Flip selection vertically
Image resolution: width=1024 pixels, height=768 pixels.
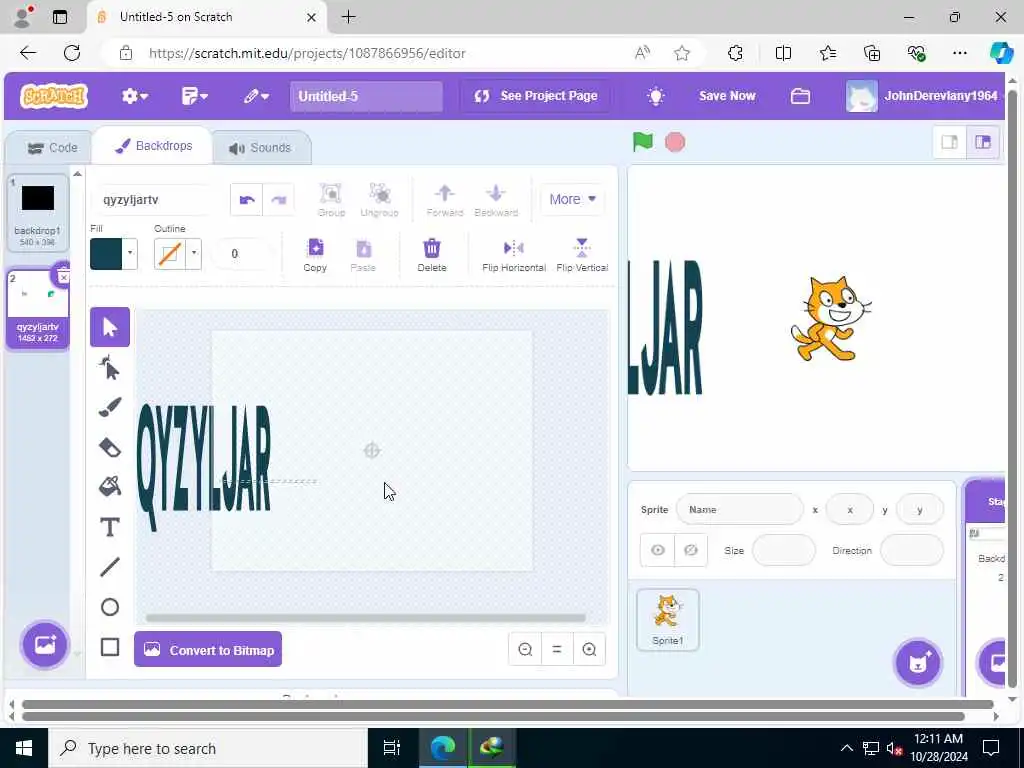click(582, 255)
